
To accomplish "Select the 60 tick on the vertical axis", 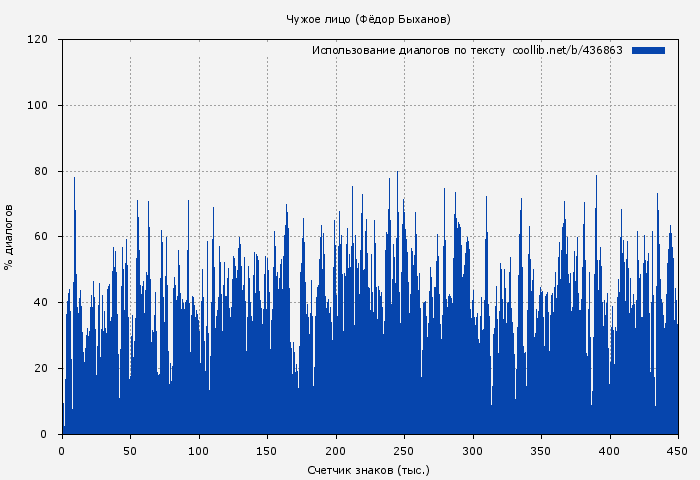I will click(41, 237).
